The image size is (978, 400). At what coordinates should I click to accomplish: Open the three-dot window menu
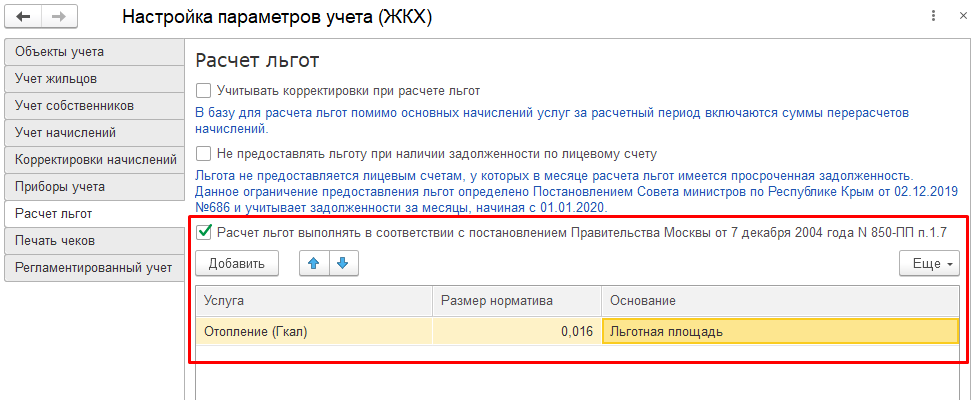[934, 16]
